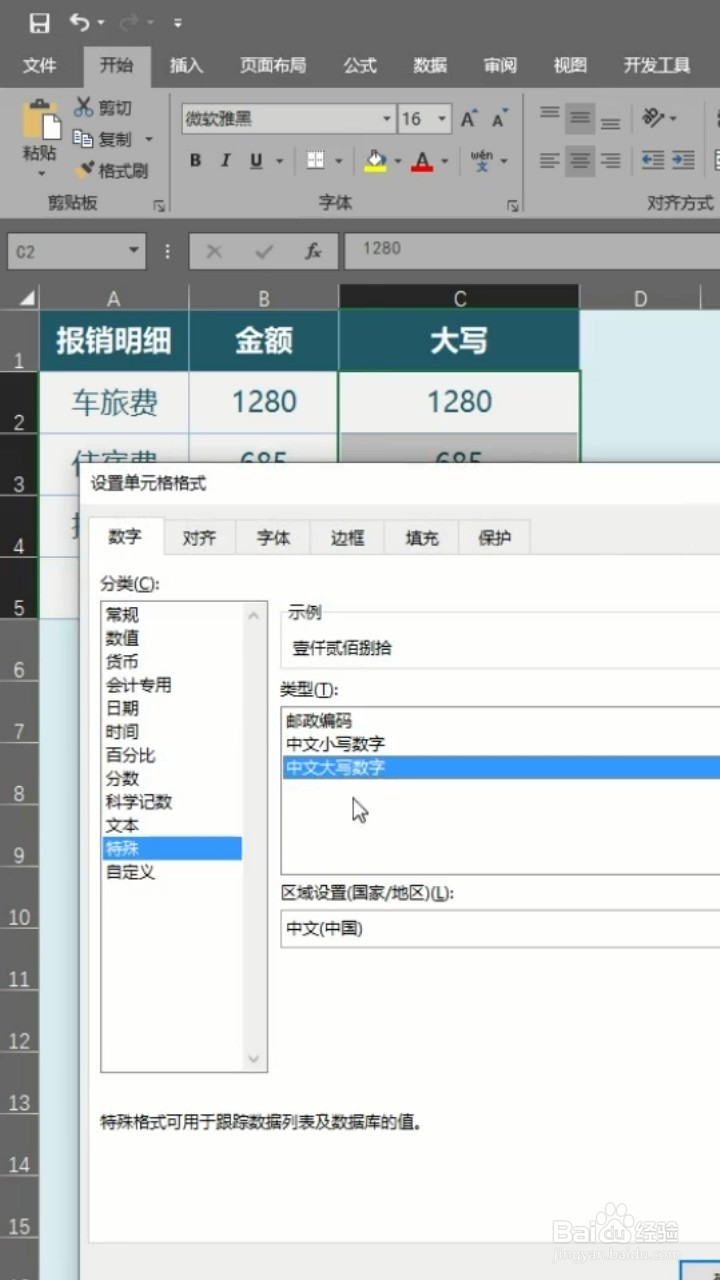Image resolution: width=720 pixels, height=1280 pixels.
Task: Open the 剪贴板 clipboard dialog launcher
Action: coord(158,205)
